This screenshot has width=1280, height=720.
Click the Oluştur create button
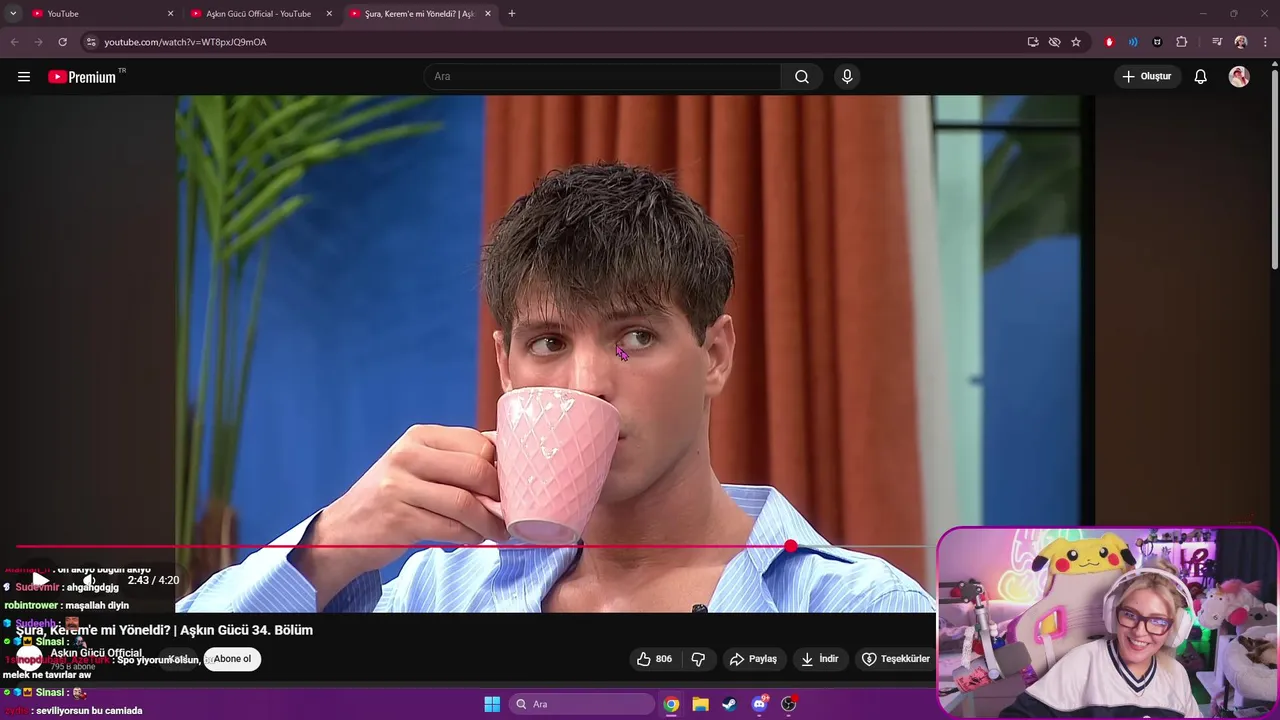(1147, 77)
